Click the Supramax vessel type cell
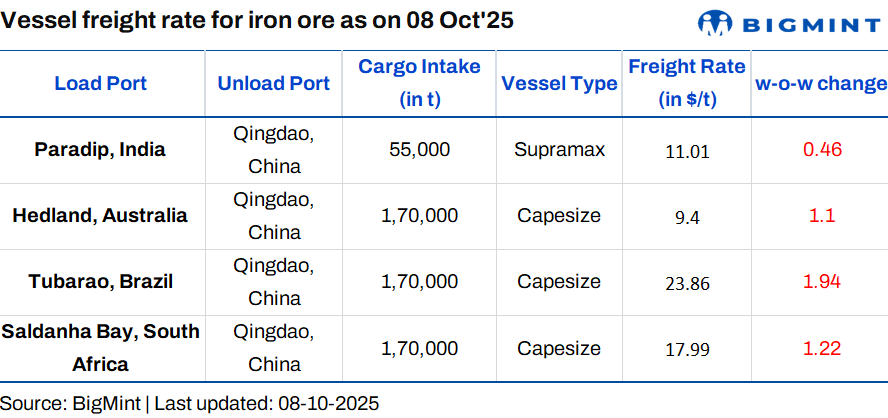The height and width of the screenshot is (418, 888). (559, 150)
